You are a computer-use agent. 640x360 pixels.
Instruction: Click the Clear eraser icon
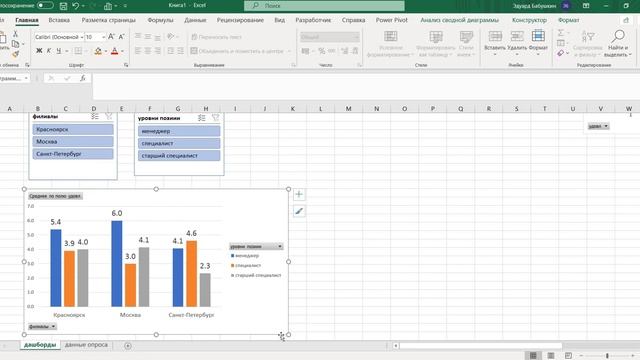point(561,53)
